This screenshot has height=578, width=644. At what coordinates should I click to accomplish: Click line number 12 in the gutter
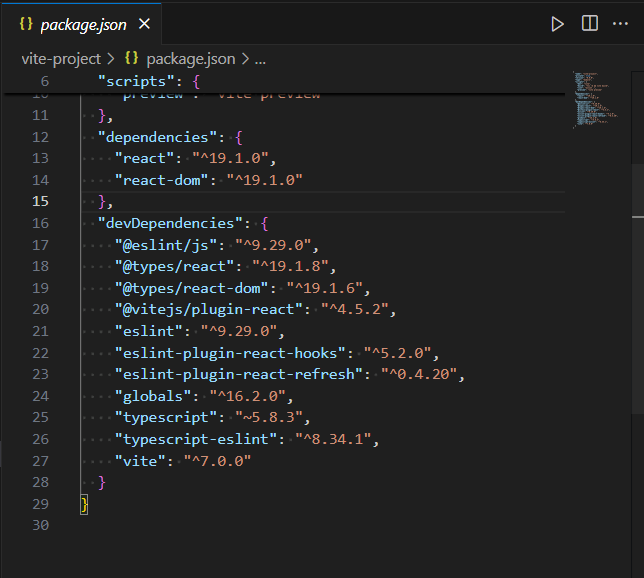tap(40, 137)
